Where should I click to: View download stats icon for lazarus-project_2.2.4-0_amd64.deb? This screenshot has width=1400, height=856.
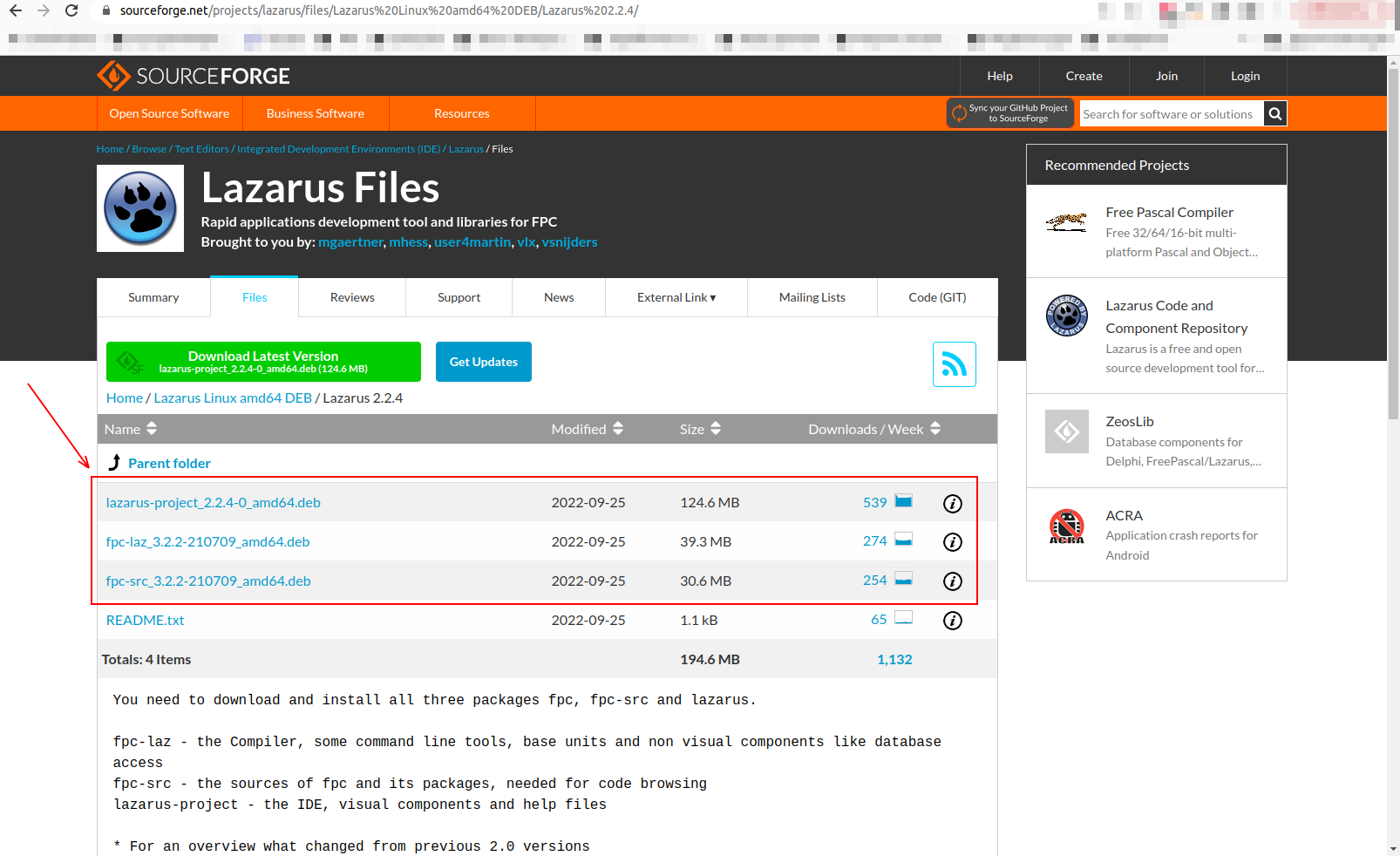903,501
